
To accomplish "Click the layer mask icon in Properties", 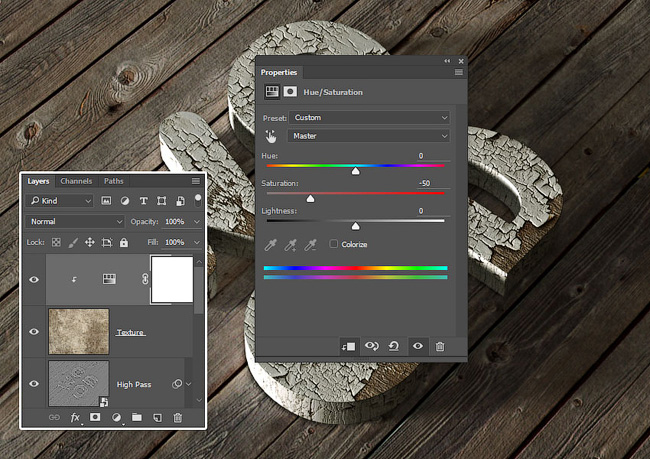I will [x=290, y=92].
